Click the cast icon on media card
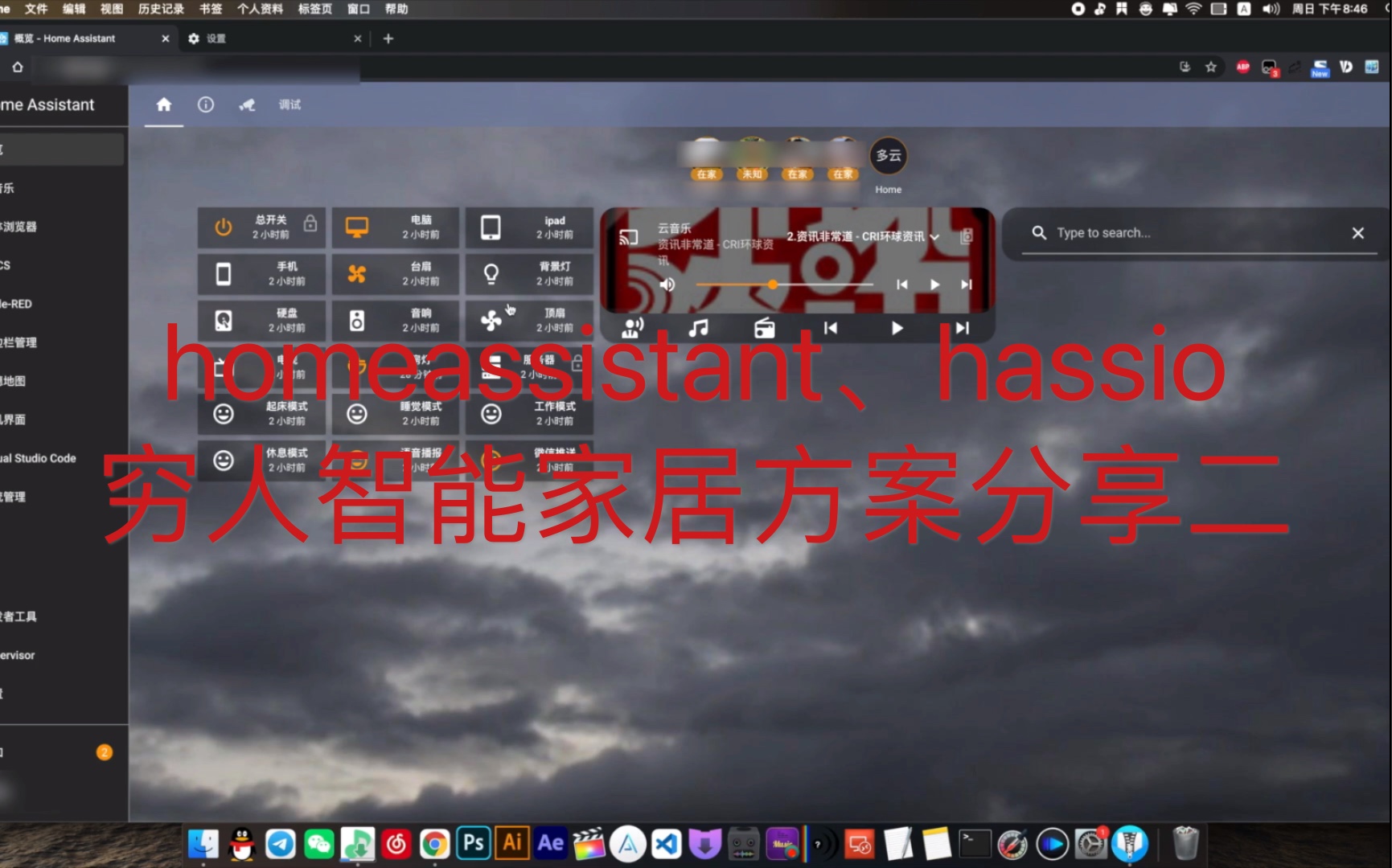 [x=629, y=237]
